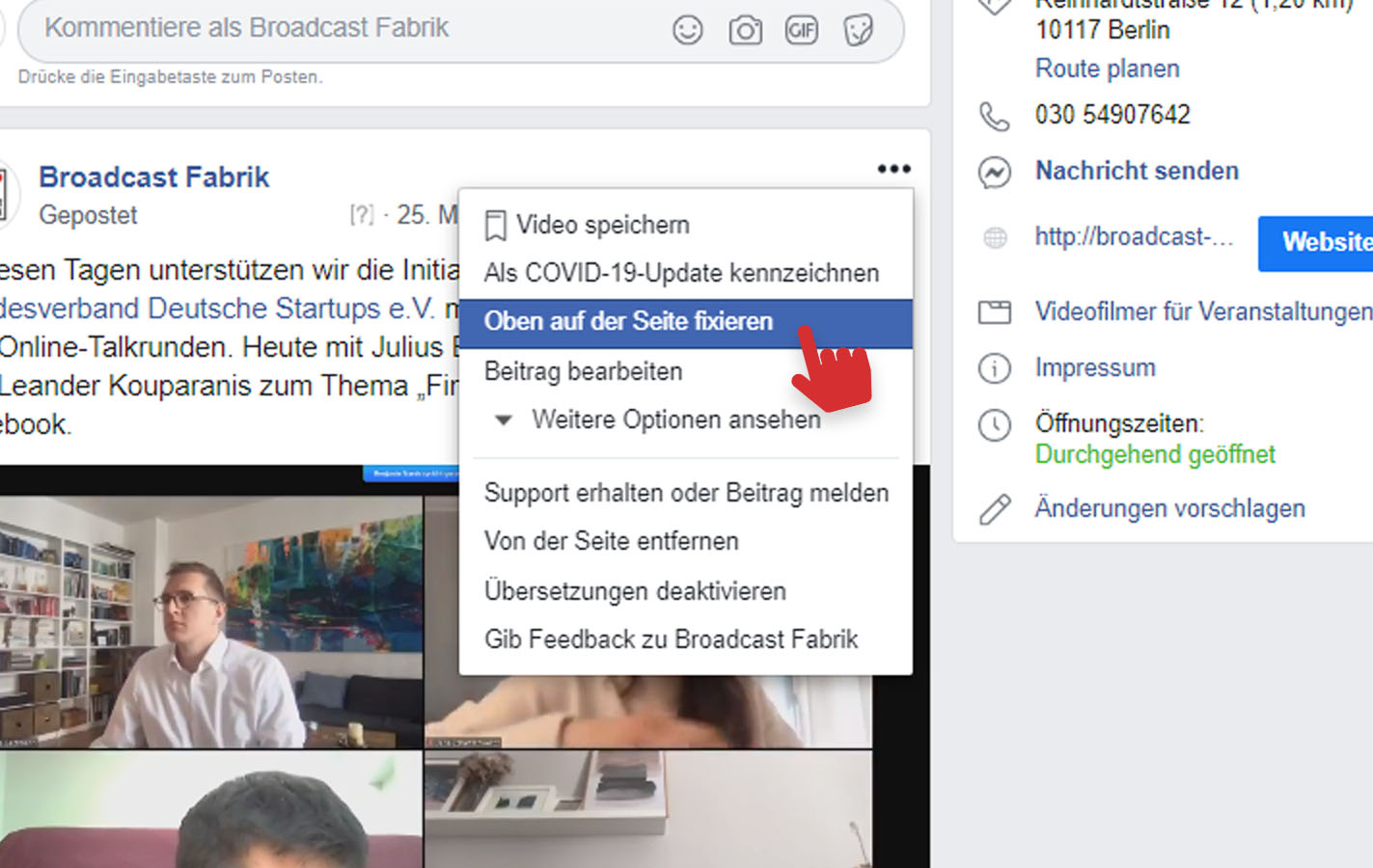Select Übersetzungen deaktivieren

685,590
